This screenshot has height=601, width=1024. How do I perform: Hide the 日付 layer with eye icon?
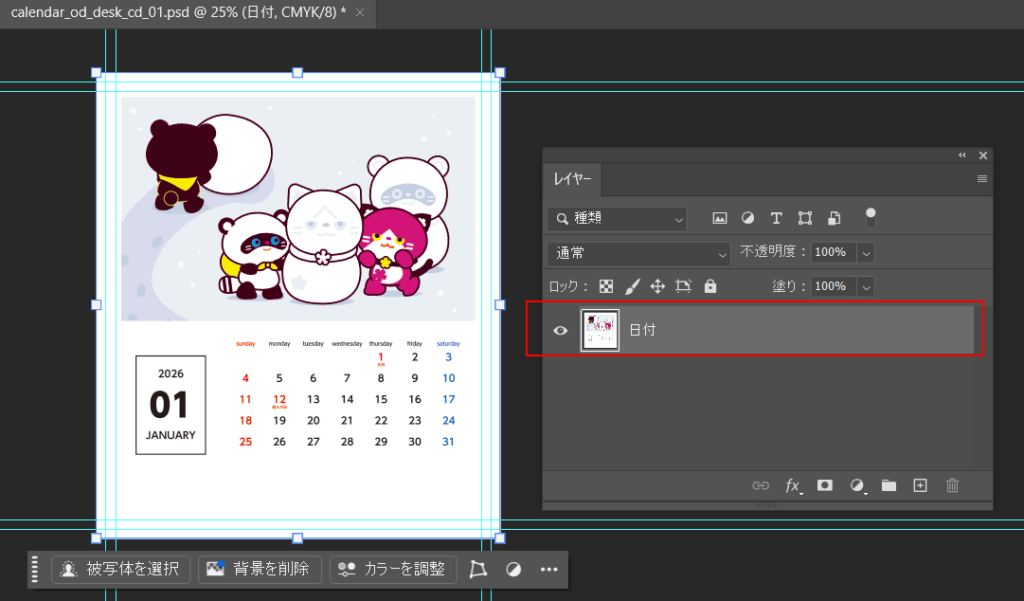coord(561,330)
